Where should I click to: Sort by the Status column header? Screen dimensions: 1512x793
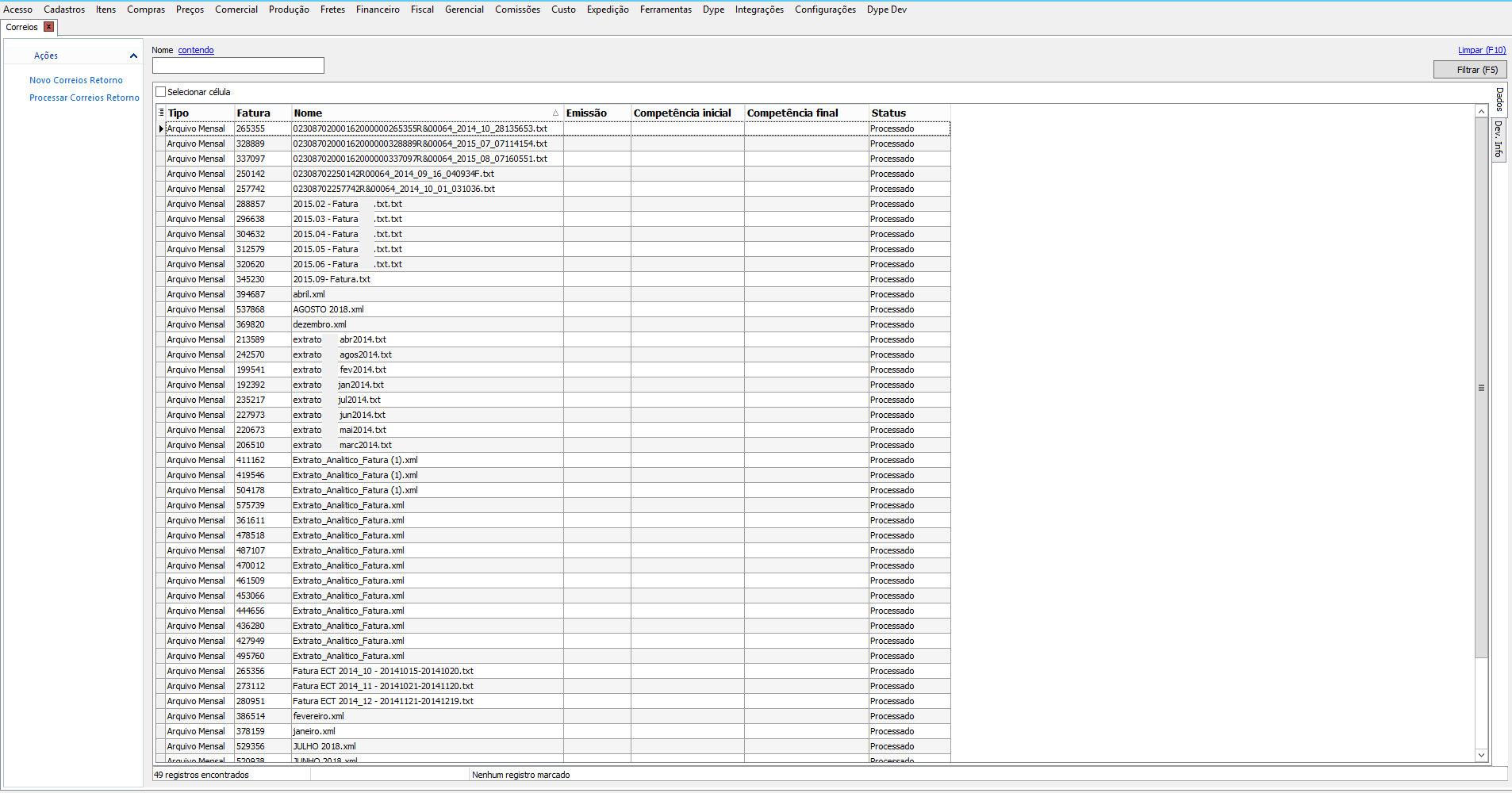pyautogui.click(x=909, y=113)
